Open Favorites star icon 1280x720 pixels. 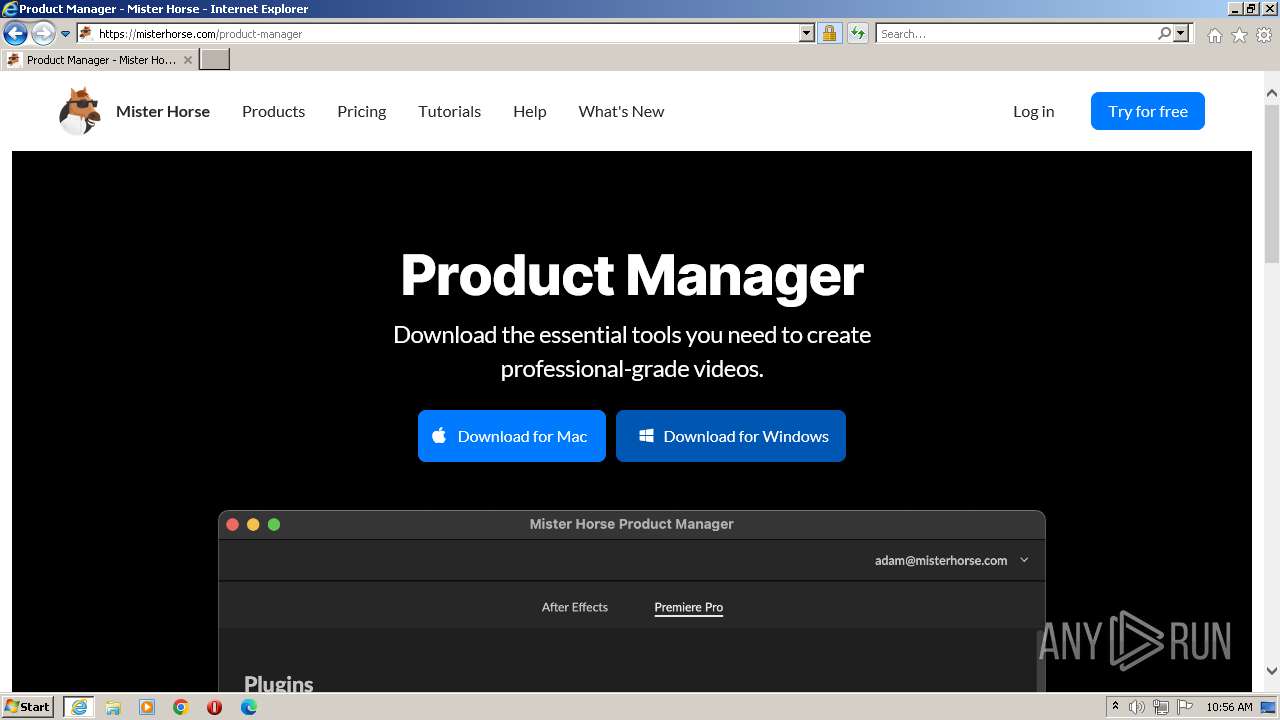pyautogui.click(x=1239, y=35)
